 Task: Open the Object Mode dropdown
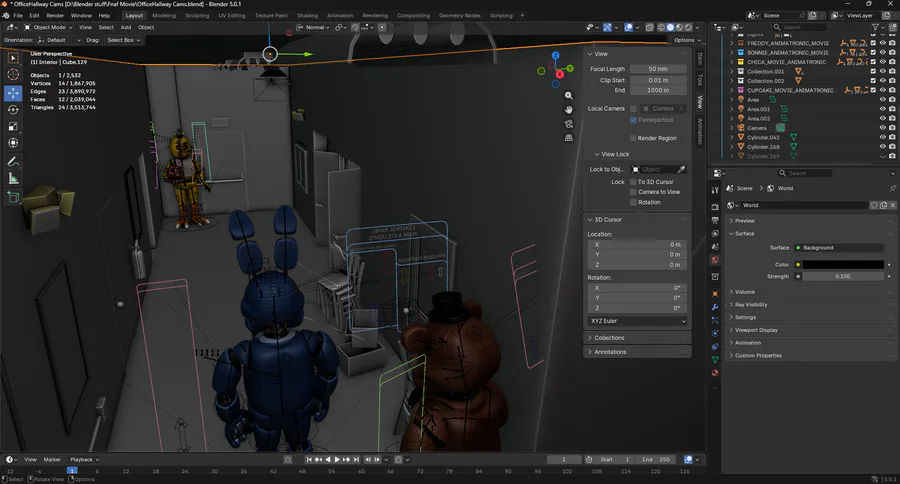[48, 27]
